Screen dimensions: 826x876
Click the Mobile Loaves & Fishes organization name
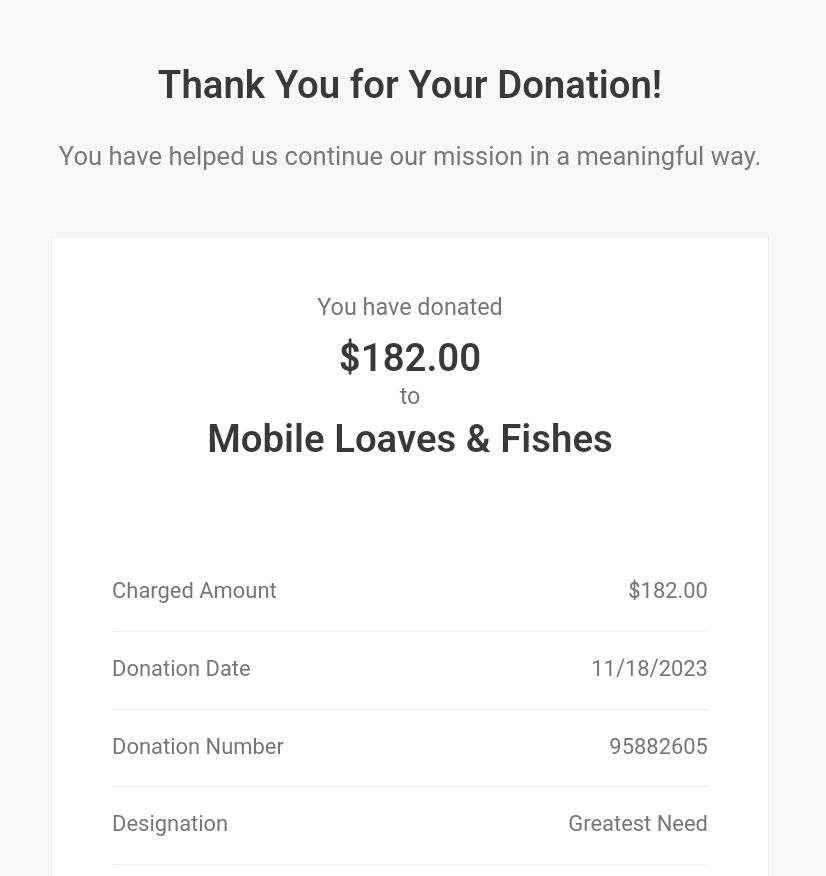(410, 439)
